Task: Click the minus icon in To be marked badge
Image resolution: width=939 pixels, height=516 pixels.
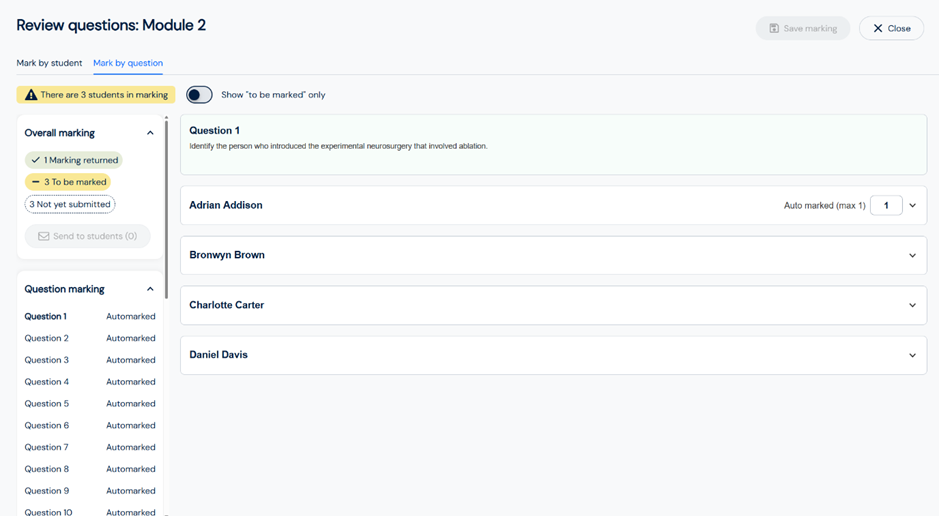Action: coord(35,182)
